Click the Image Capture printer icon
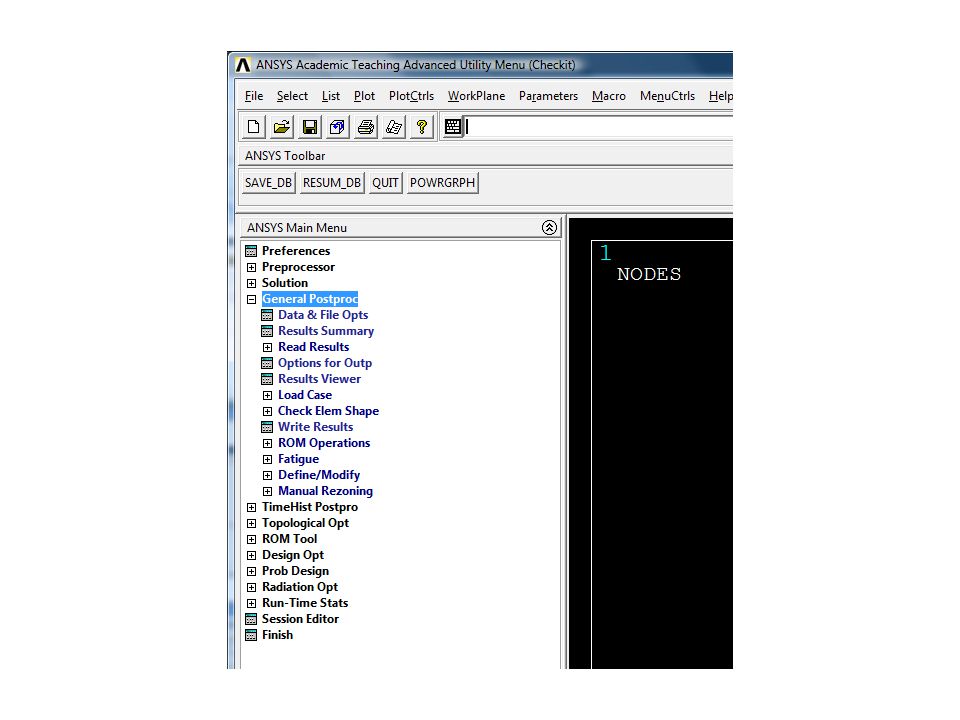 pyautogui.click(x=366, y=127)
